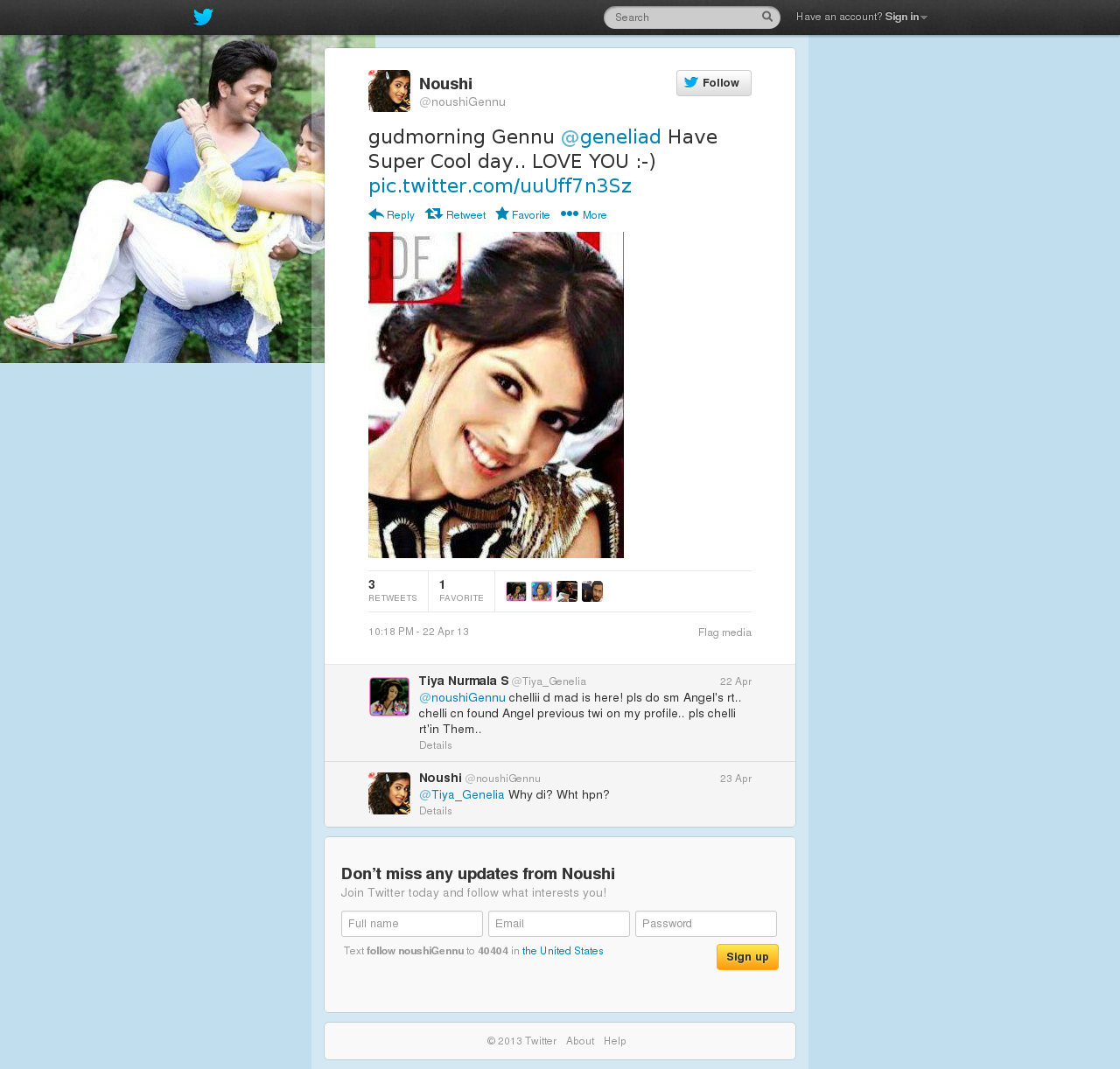This screenshot has height=1069, width=1120.
Task: Click the @Tiya_Genelia mention link
Action: click(462, 795)
